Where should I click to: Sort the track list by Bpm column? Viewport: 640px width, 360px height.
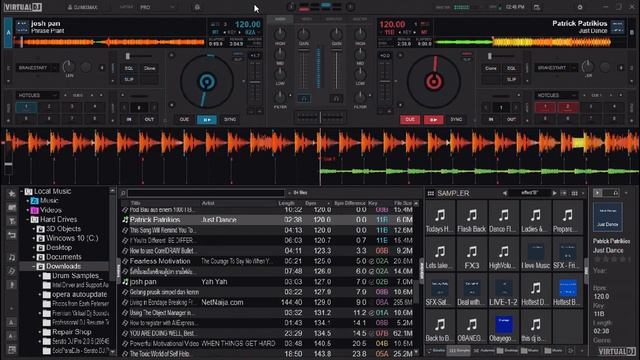point(311,203)
